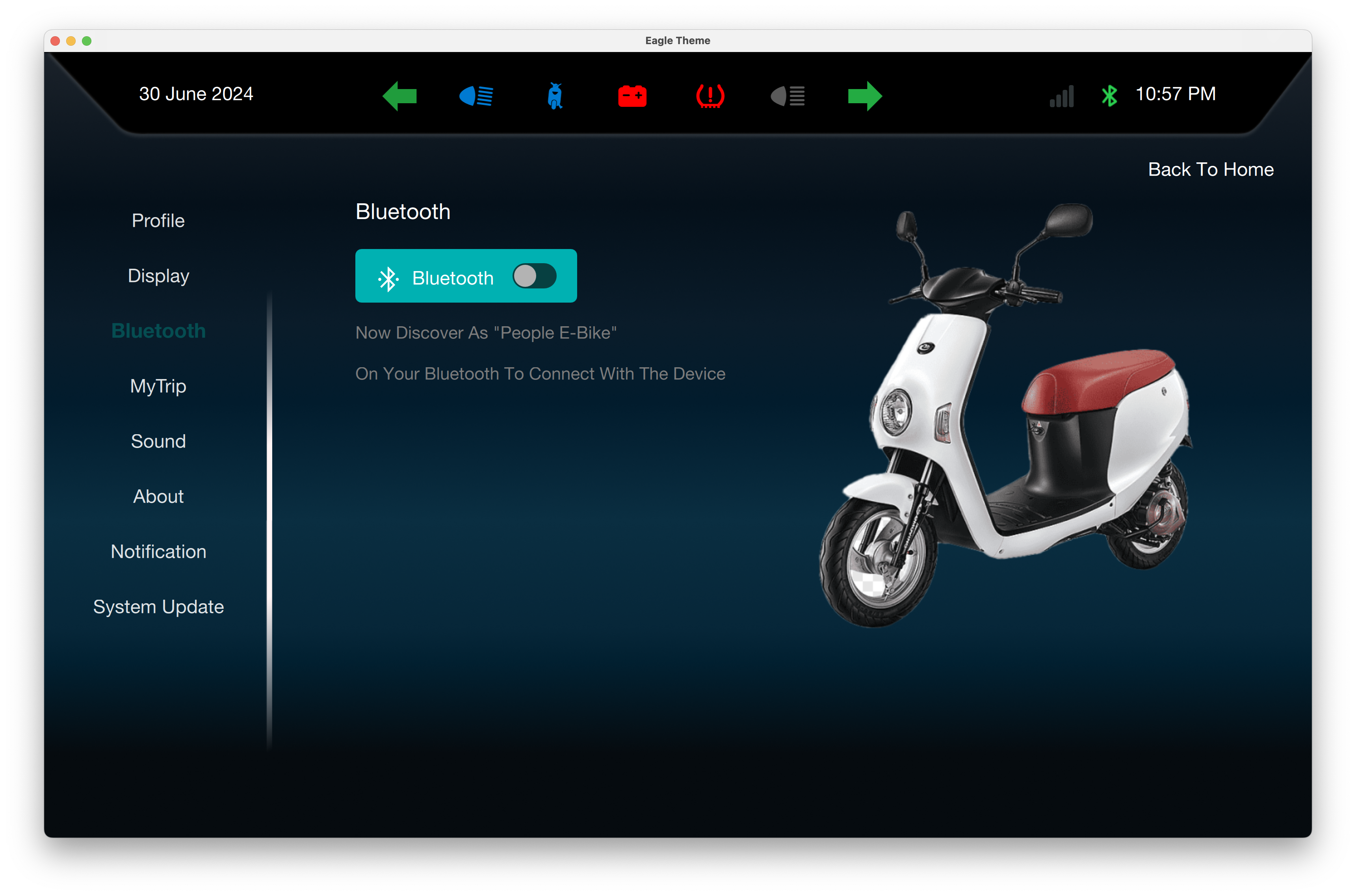Viewport: 1356px width, 896px height.
Task: Click the left turn signal arrow icon
Action: [400, 95]
